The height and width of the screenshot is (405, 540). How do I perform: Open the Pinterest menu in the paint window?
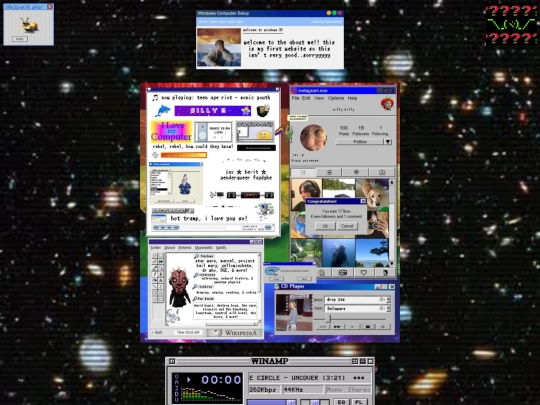point(185,248)
